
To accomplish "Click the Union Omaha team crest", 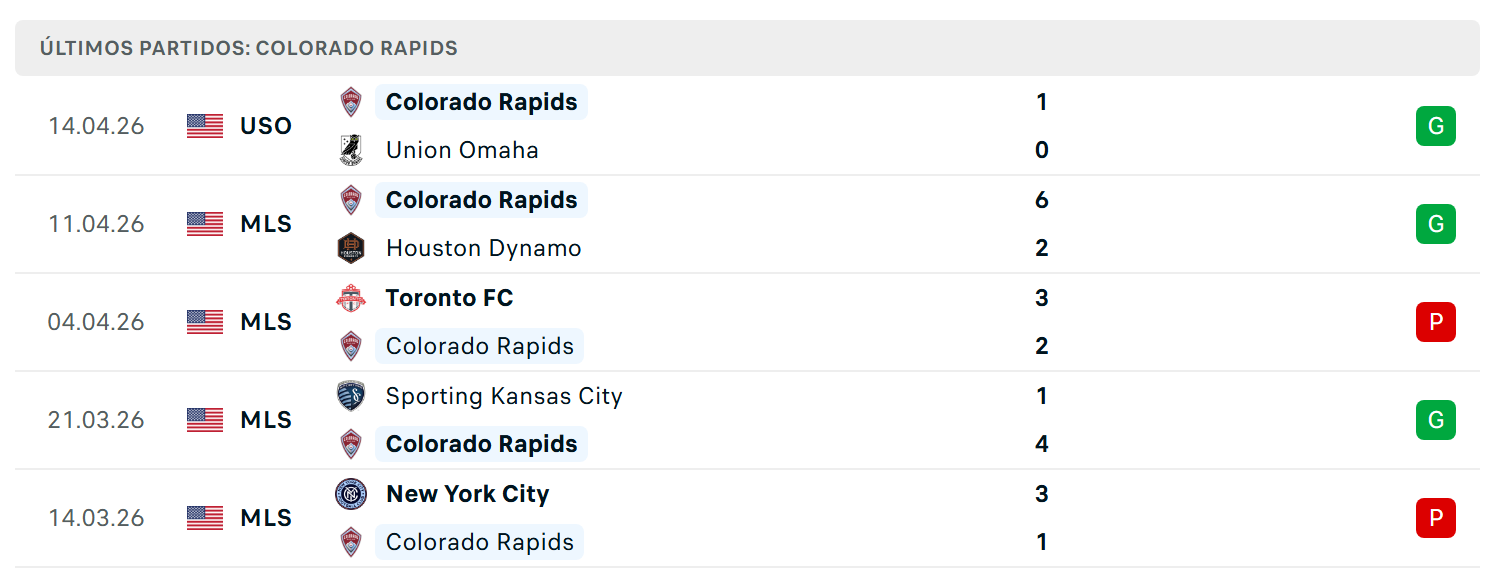I will pos(351,150).
